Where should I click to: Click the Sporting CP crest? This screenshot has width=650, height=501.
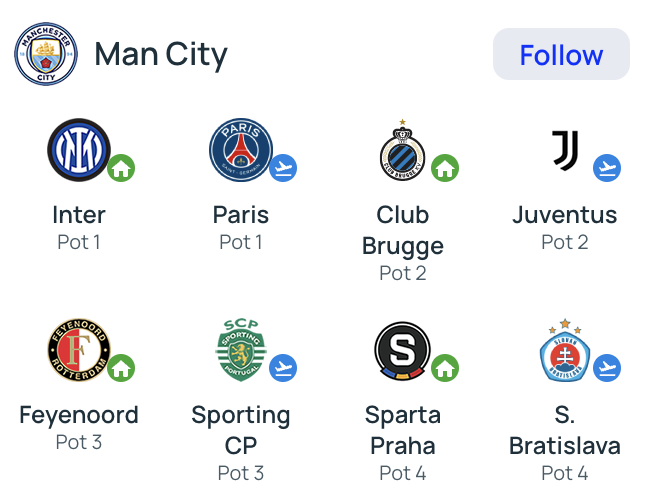[x=240, y=350]
